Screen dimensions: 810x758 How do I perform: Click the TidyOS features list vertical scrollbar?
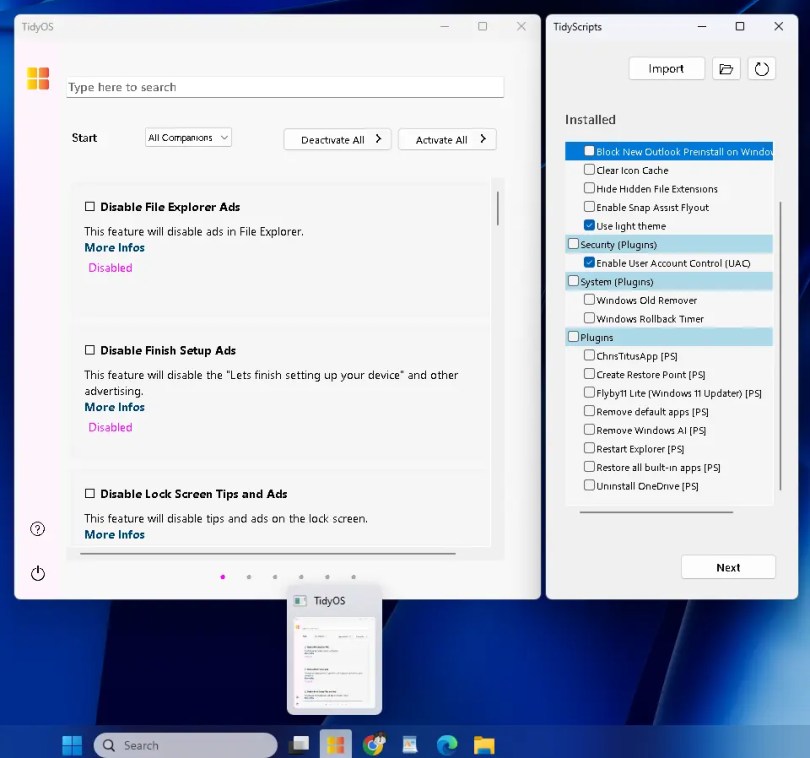498,209
